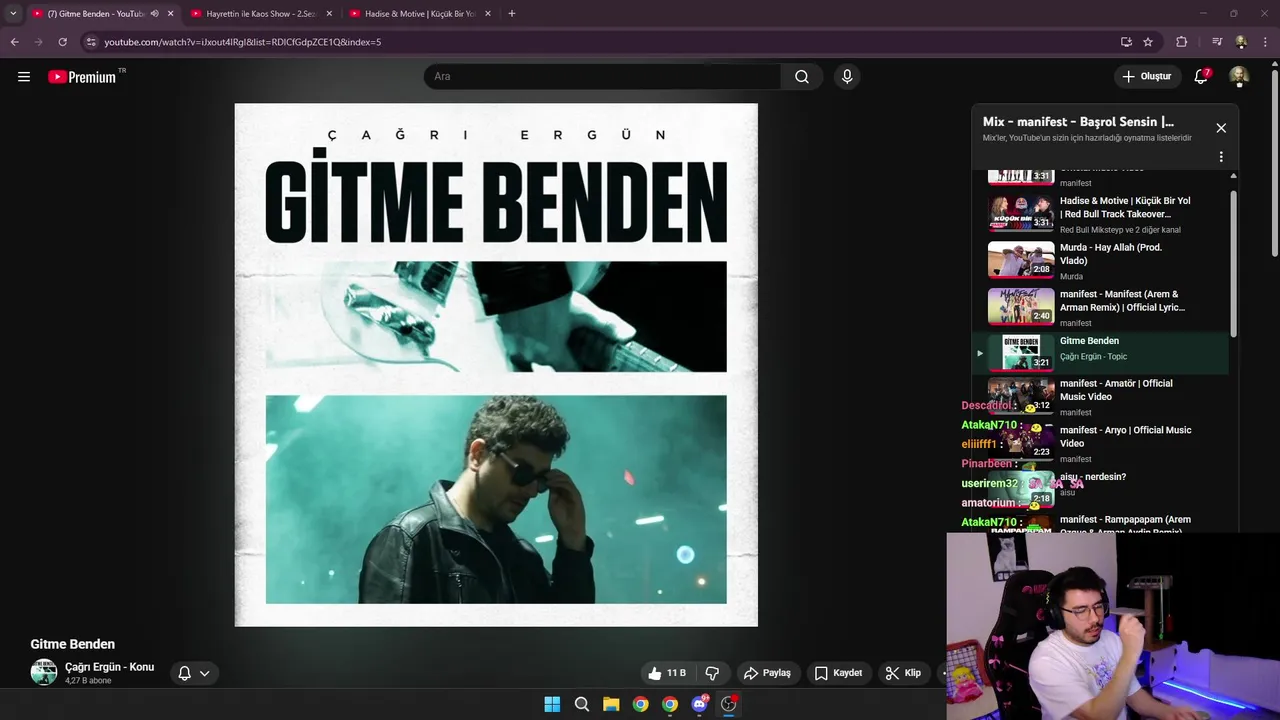
Task: Toggle channel notification bell setting
Action: [184, 673]
